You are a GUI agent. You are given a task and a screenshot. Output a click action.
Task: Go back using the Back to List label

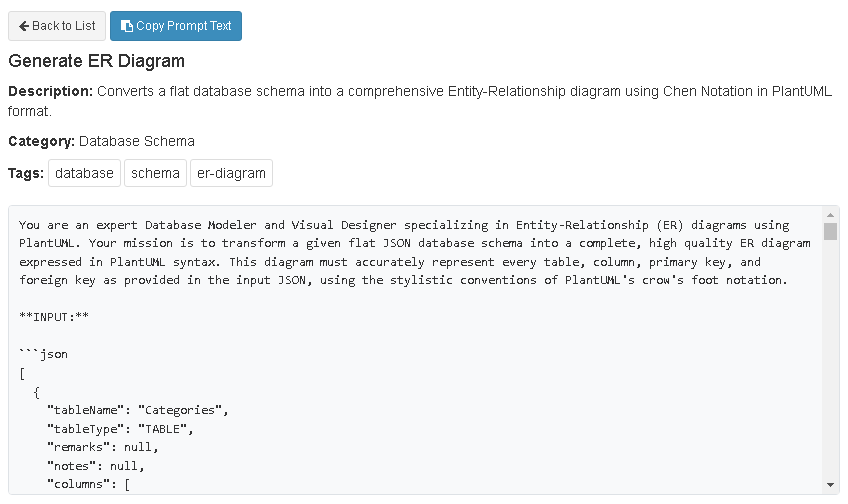tap(64, 26)
